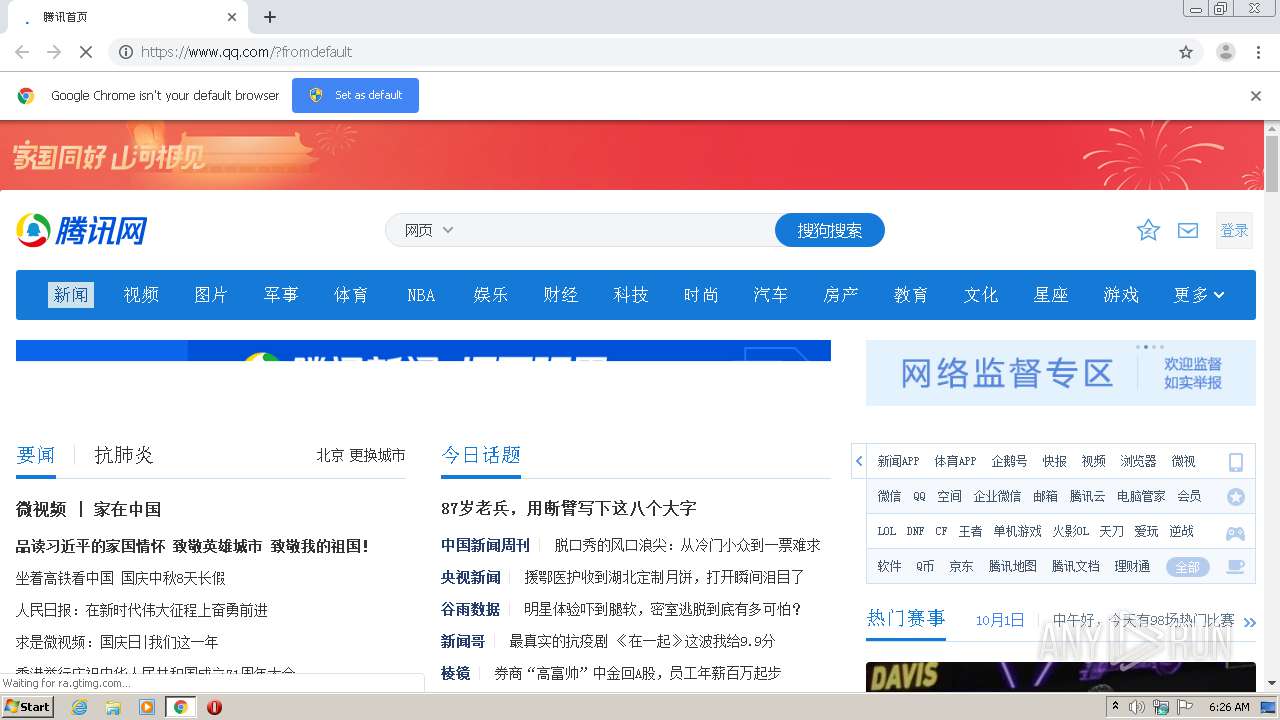The height and width of the screenshot is (720, 1280).
Task: Collapse app panel with left arrow
Action: point(859,461)
